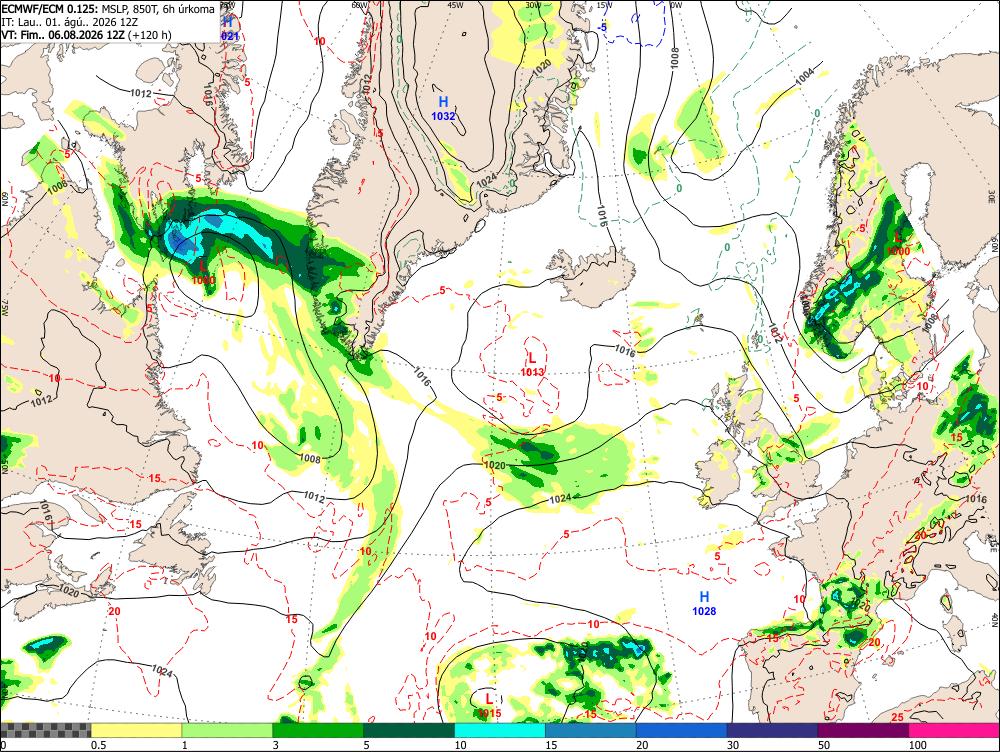1000x752 pixels.
Task: Click the VT valid time line in header
Action: [86, 34]
